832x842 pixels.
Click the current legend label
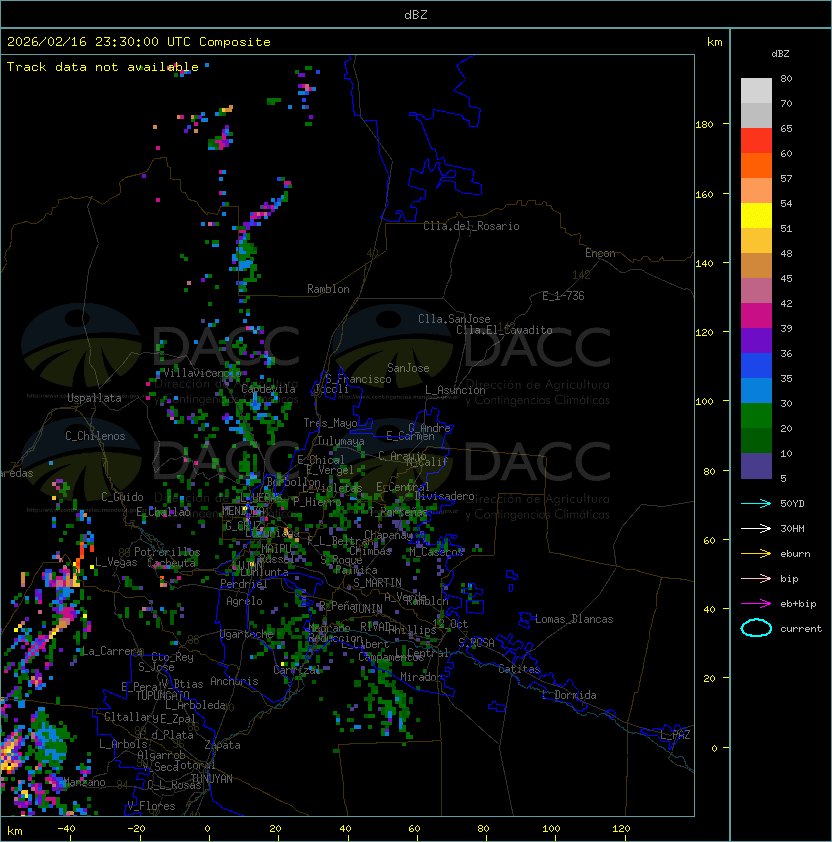click(x=801, y=628)
